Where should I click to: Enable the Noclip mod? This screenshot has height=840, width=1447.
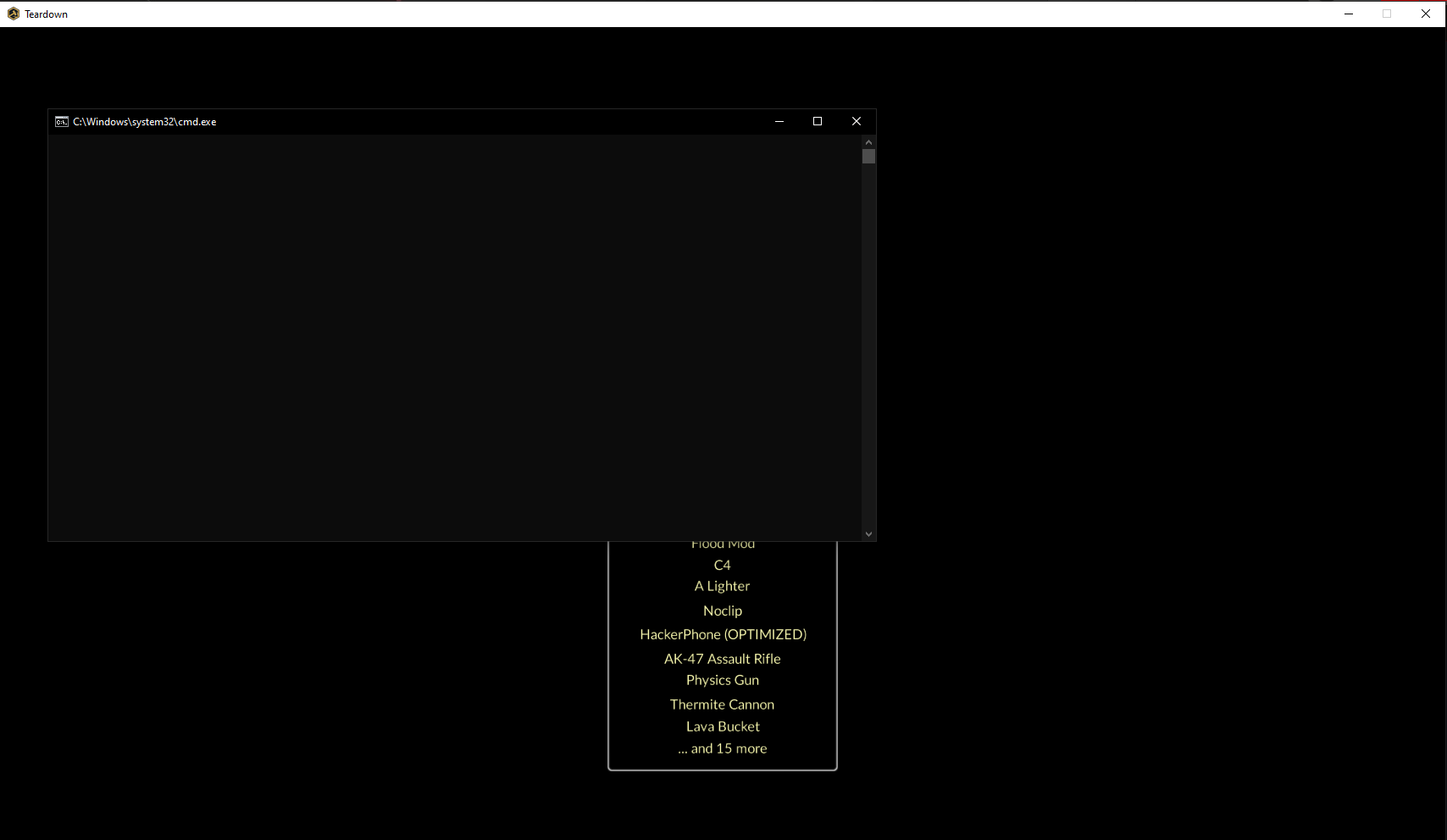[x=722, y=610]
